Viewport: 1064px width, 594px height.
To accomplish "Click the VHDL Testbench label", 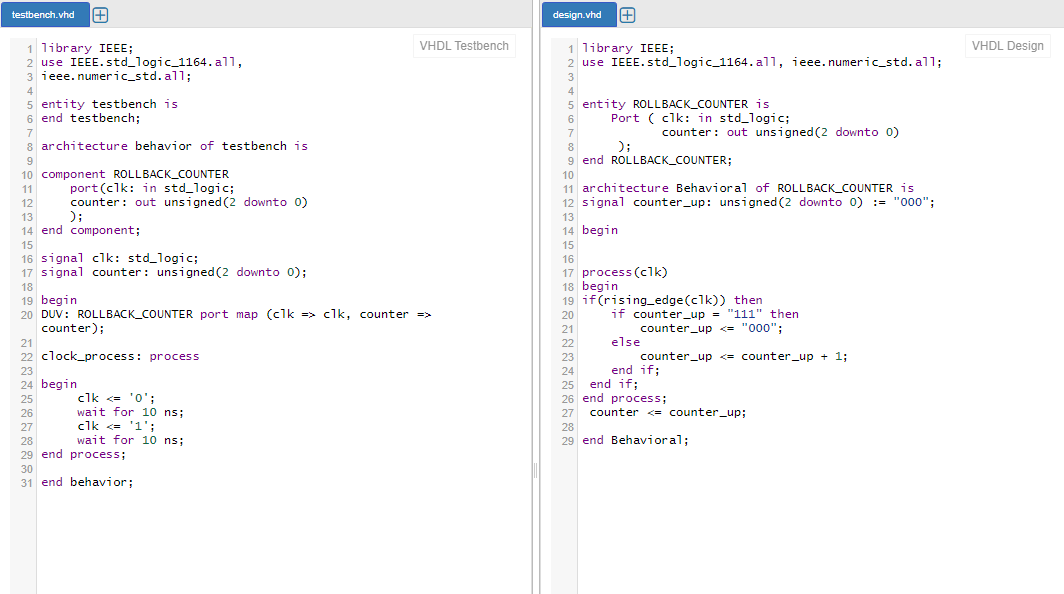I will coord(463,46).
